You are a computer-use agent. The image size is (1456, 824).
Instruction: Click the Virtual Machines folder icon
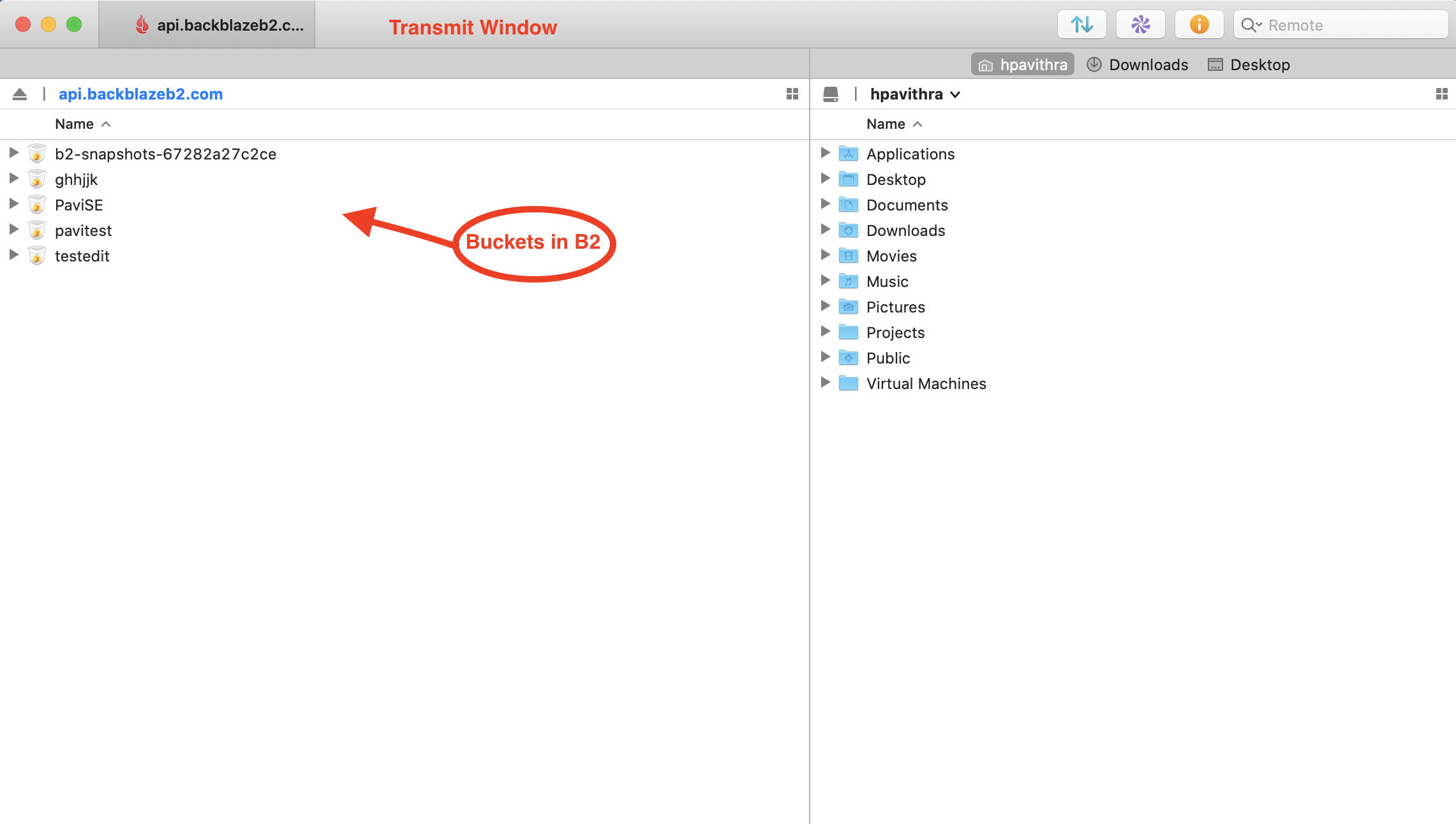click(x=849, y=383)
